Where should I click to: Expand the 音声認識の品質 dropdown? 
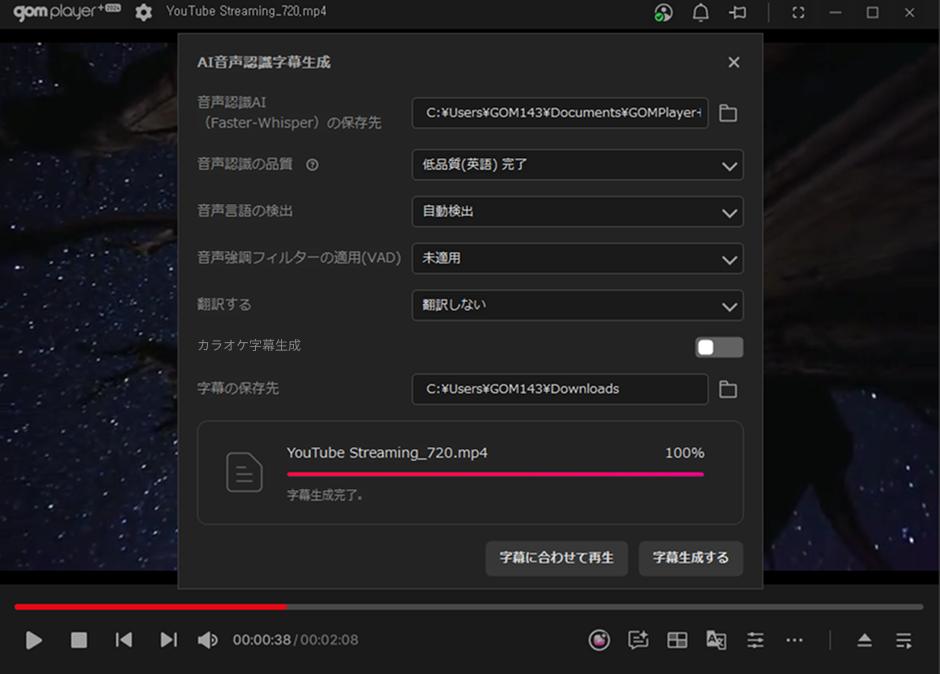[577, 165]
